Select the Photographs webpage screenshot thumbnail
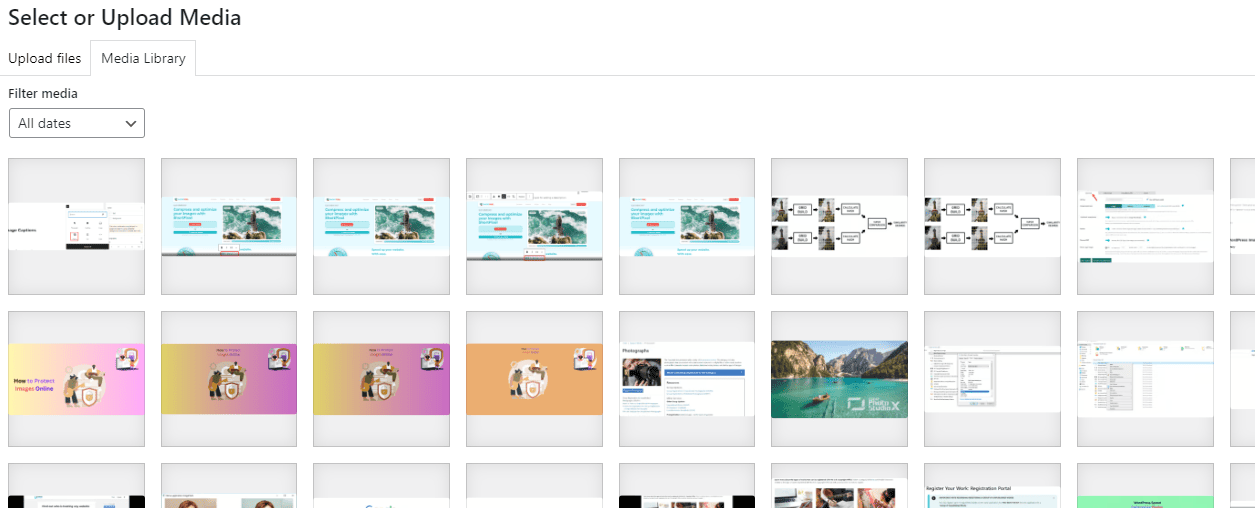This screenshot has width=1255, height=508. [687, 379]
